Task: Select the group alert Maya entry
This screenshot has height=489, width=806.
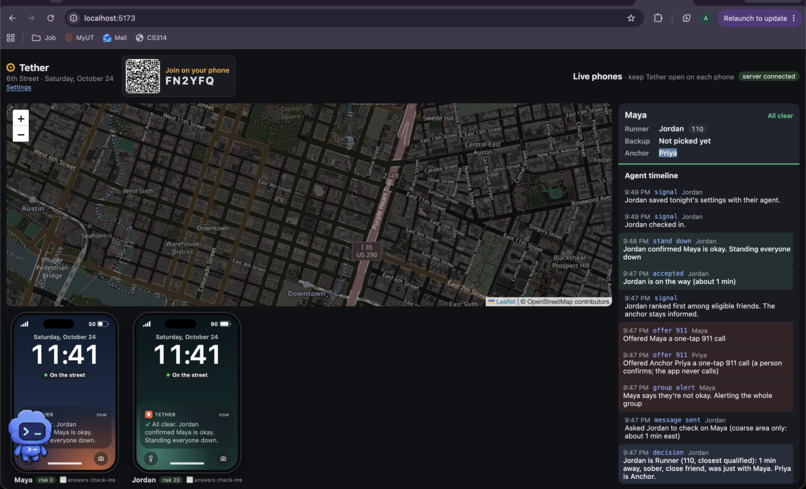Action: 706,395
